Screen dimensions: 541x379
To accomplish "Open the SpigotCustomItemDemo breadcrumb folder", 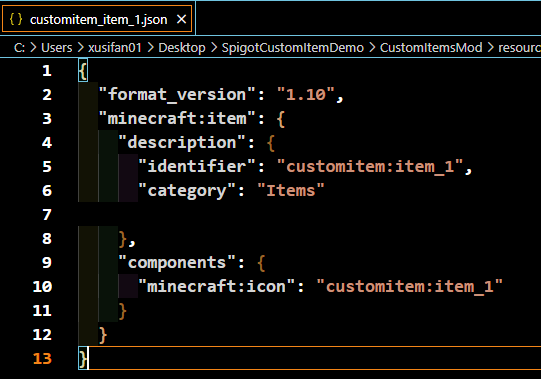I will click(293, 47).
